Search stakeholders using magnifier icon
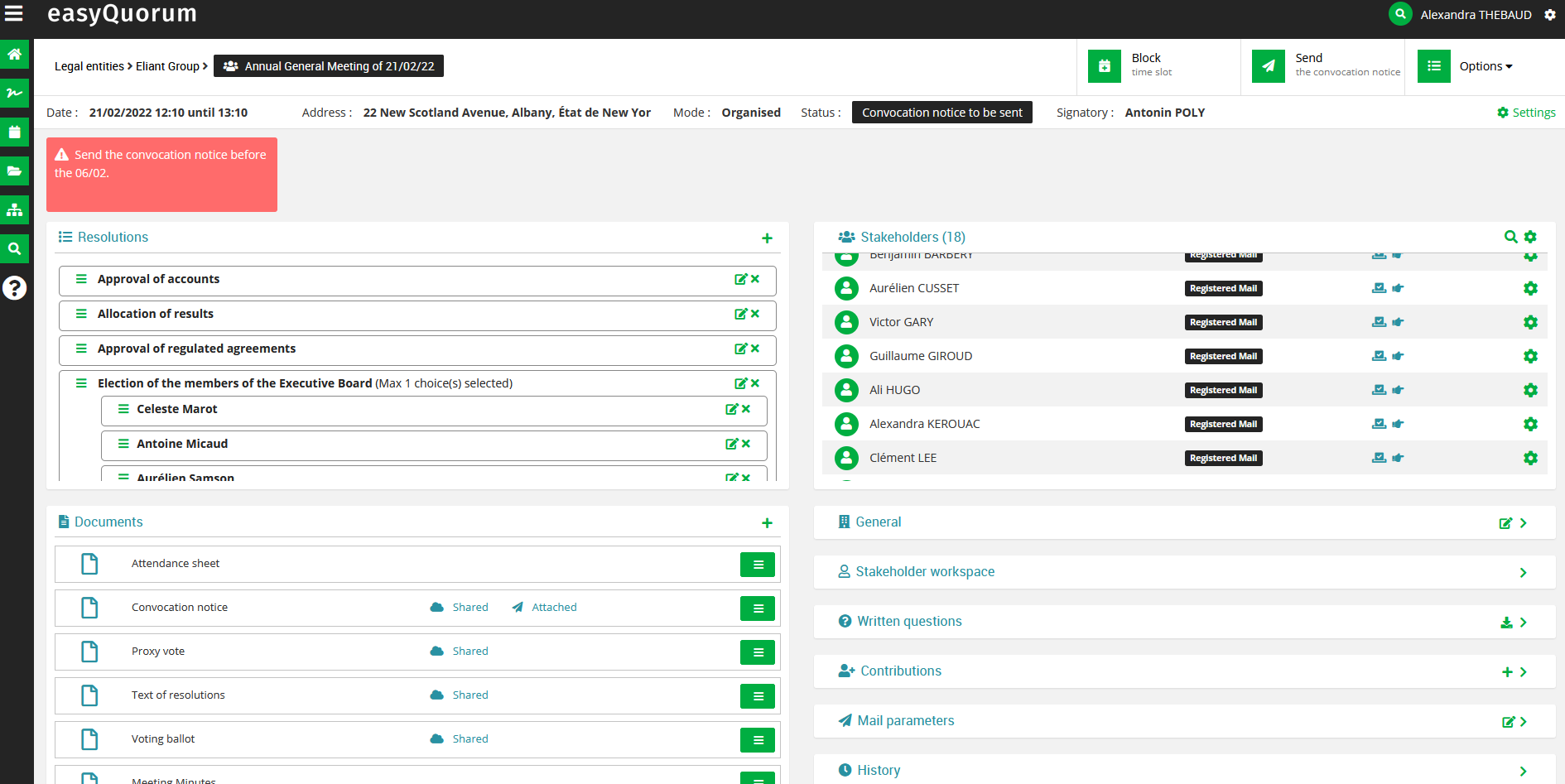 click(x=1510, y=237)
